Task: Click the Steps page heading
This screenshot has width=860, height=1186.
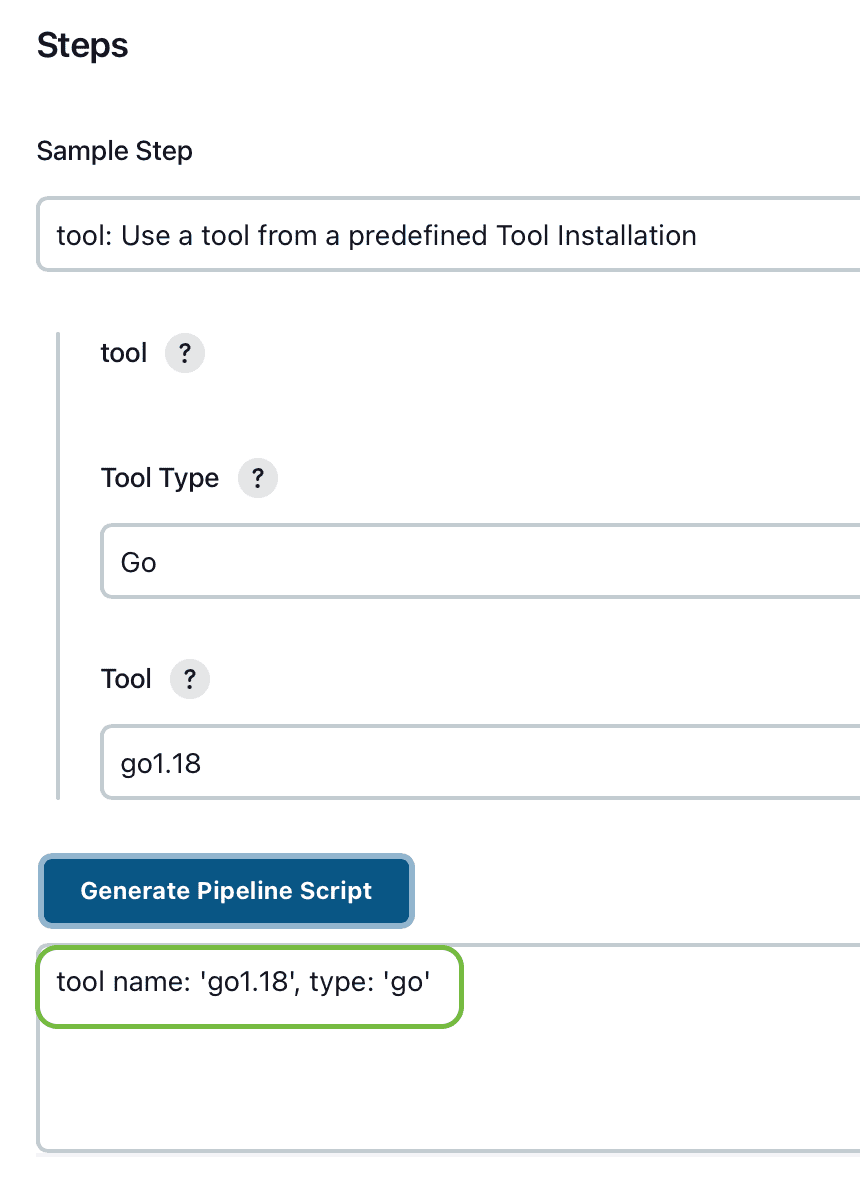Action: pyautogui.click(x=82, y=45)
